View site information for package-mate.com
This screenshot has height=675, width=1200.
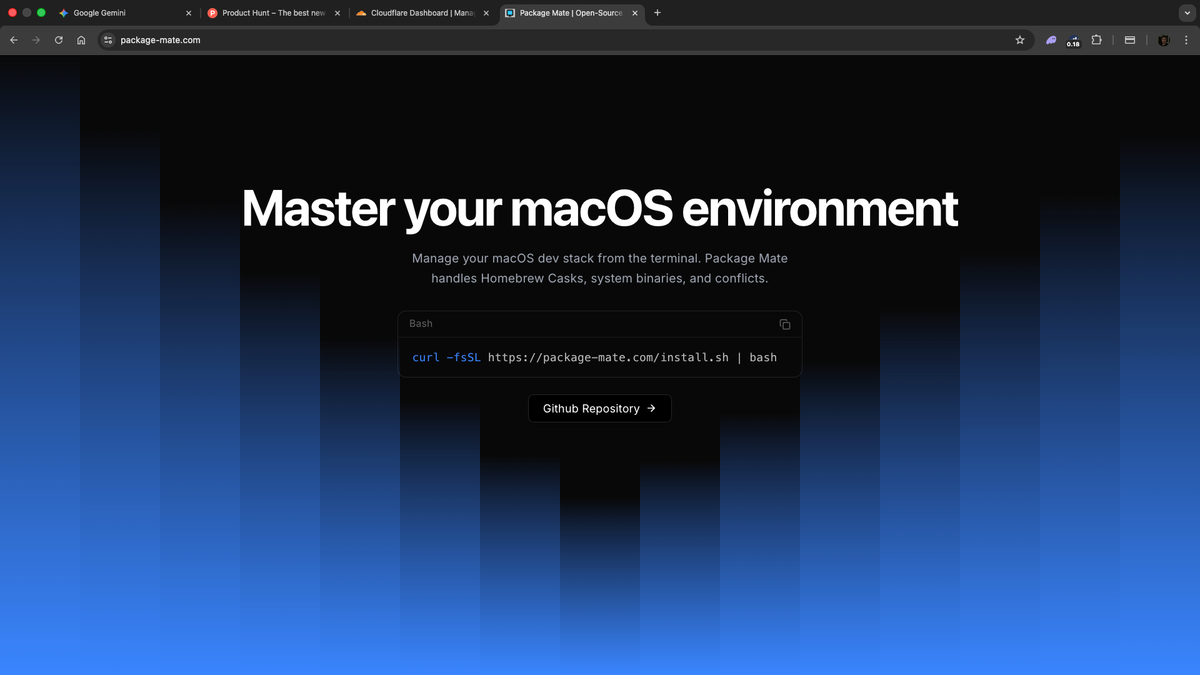[109, 40]
